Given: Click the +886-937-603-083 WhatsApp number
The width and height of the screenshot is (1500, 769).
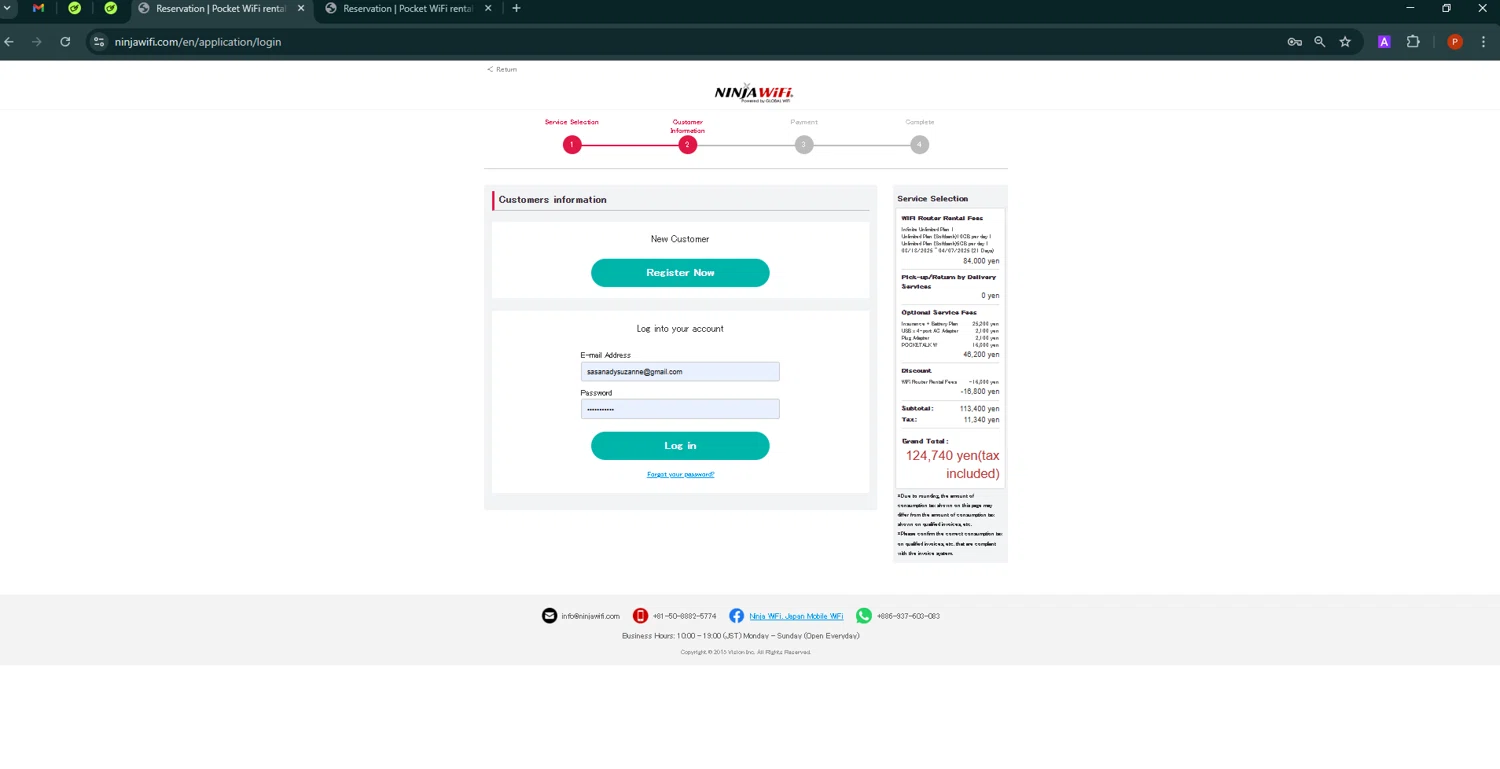Looking at the screenshot, I should tap(908, 616).
